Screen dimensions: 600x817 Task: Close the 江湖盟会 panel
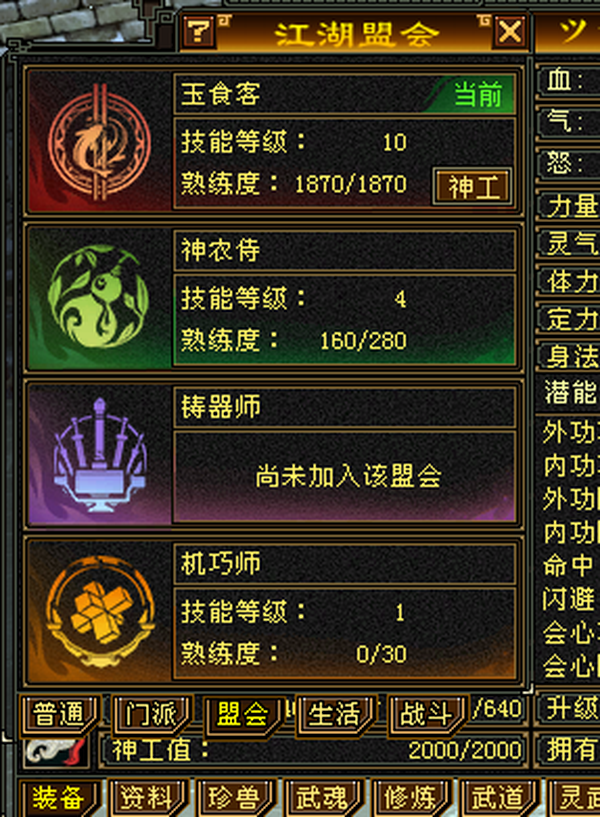click(x=509, y=32)
